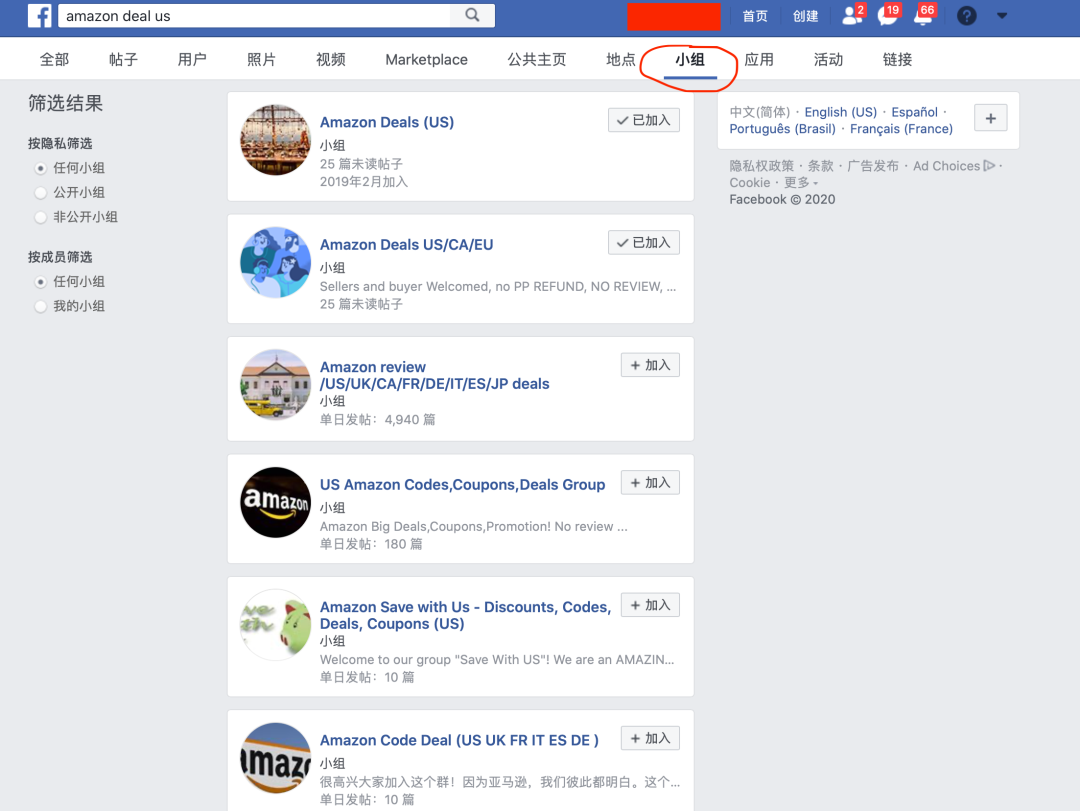Switch to the 帖子 tab

tap(123, 59)
